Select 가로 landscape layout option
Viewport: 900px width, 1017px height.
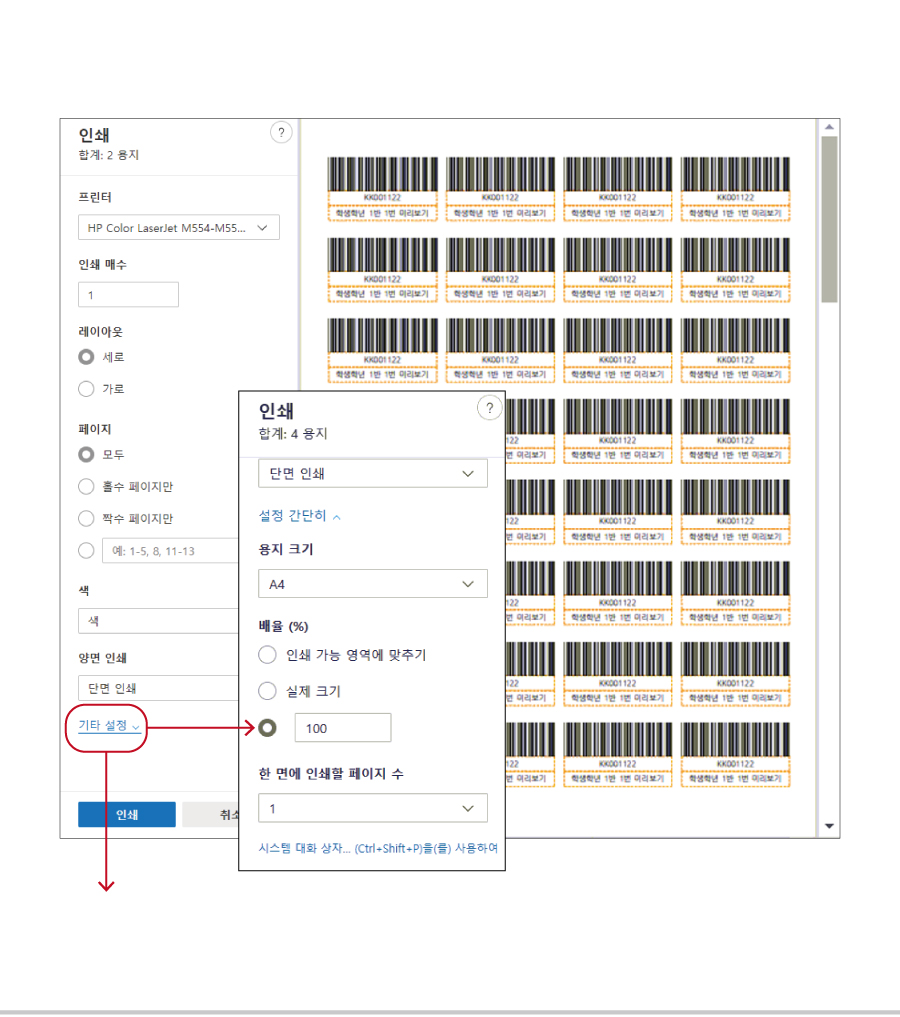click(x=86, y=389)
